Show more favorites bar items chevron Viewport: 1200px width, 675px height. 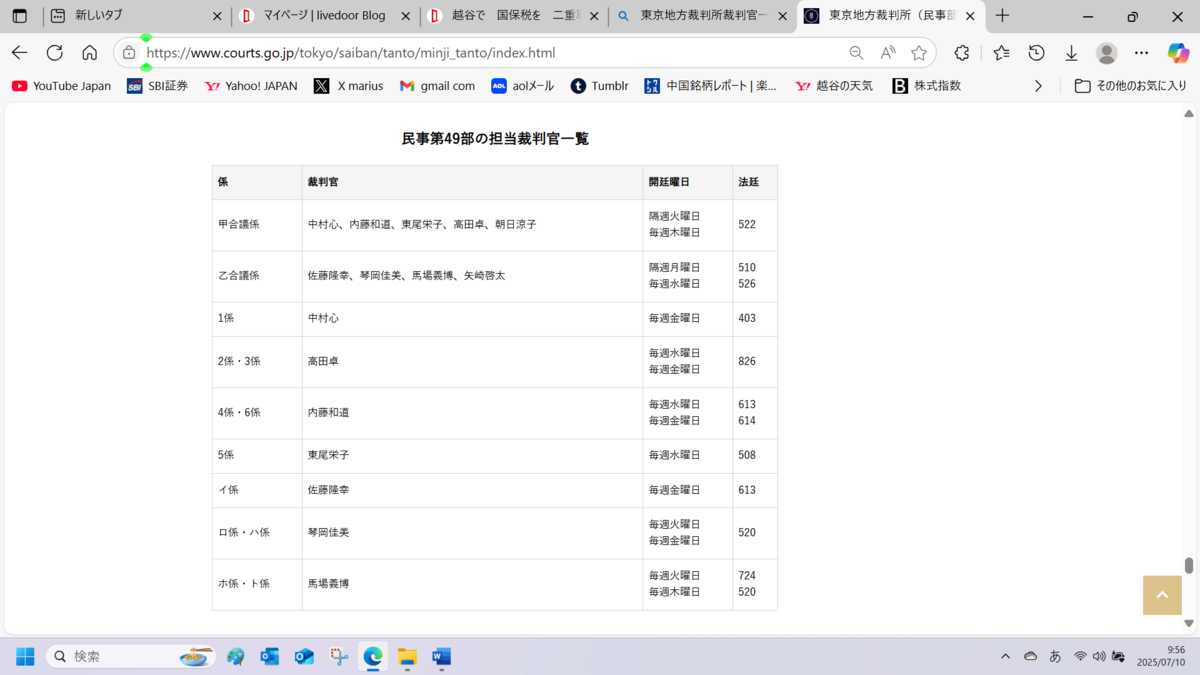tap(1038, 86)
